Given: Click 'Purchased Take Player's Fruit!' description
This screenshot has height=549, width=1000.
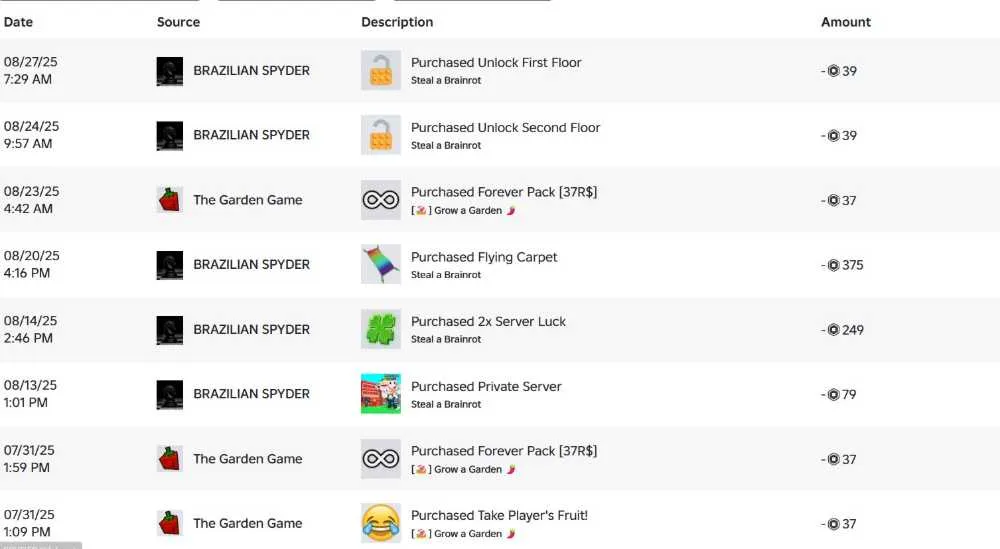Looking at the screenshot, I should point(499,515).
